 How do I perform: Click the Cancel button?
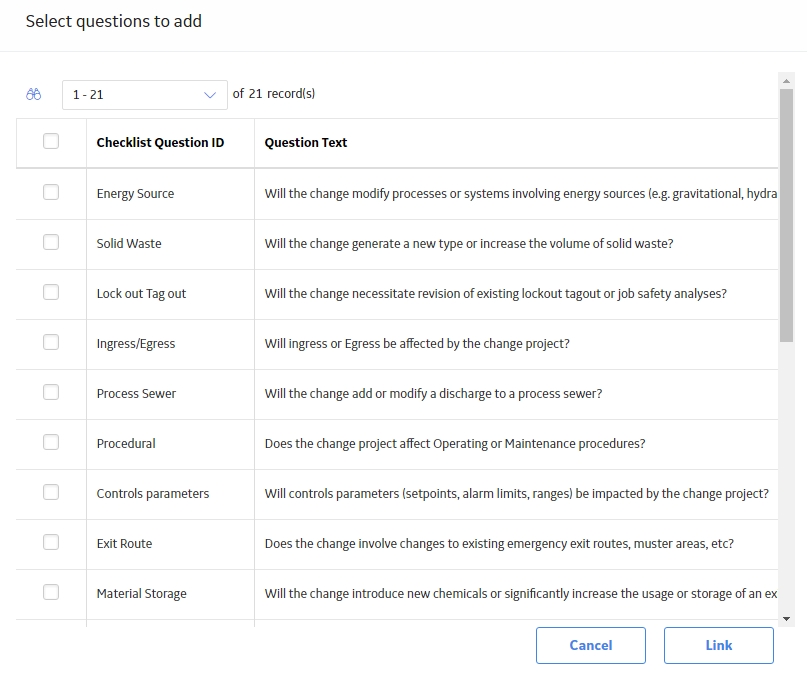point(591,645)
